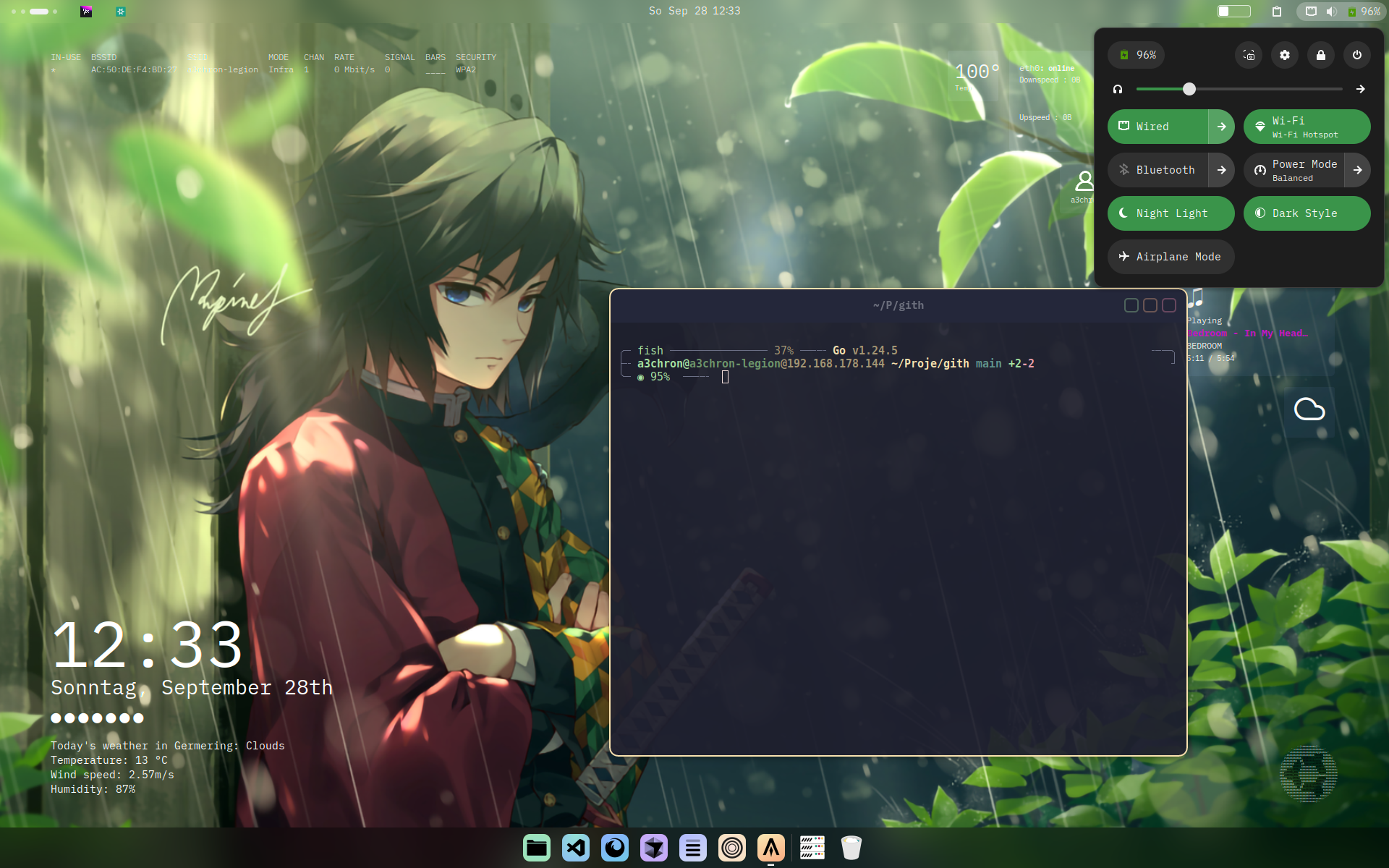Click the clipboard indicator in top bar
The width and height of the screenshot is (1389, 868).
tap(1277, 11)
